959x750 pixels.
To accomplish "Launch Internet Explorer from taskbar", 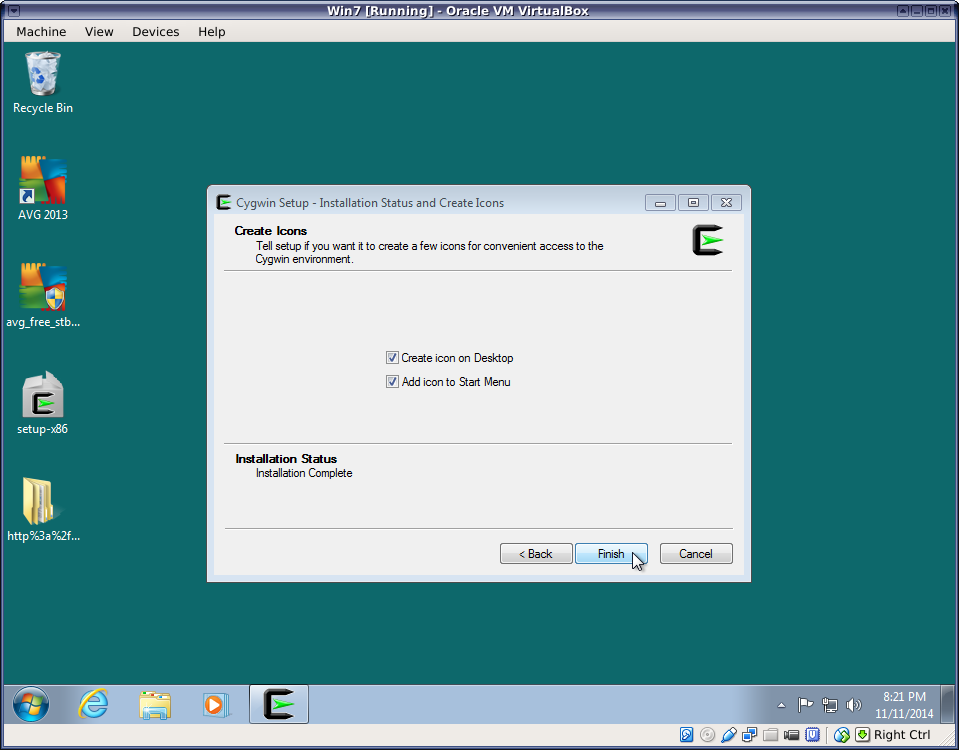I will coord(94,704).
